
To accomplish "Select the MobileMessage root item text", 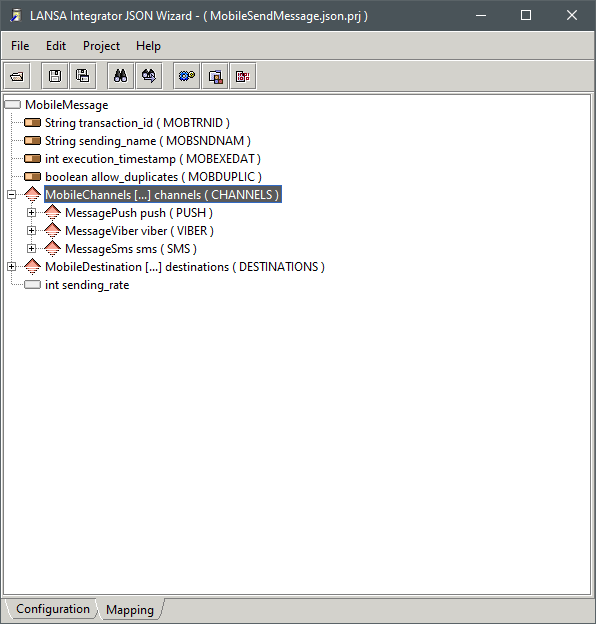I will pyautogui.click(x=66, y=105).
